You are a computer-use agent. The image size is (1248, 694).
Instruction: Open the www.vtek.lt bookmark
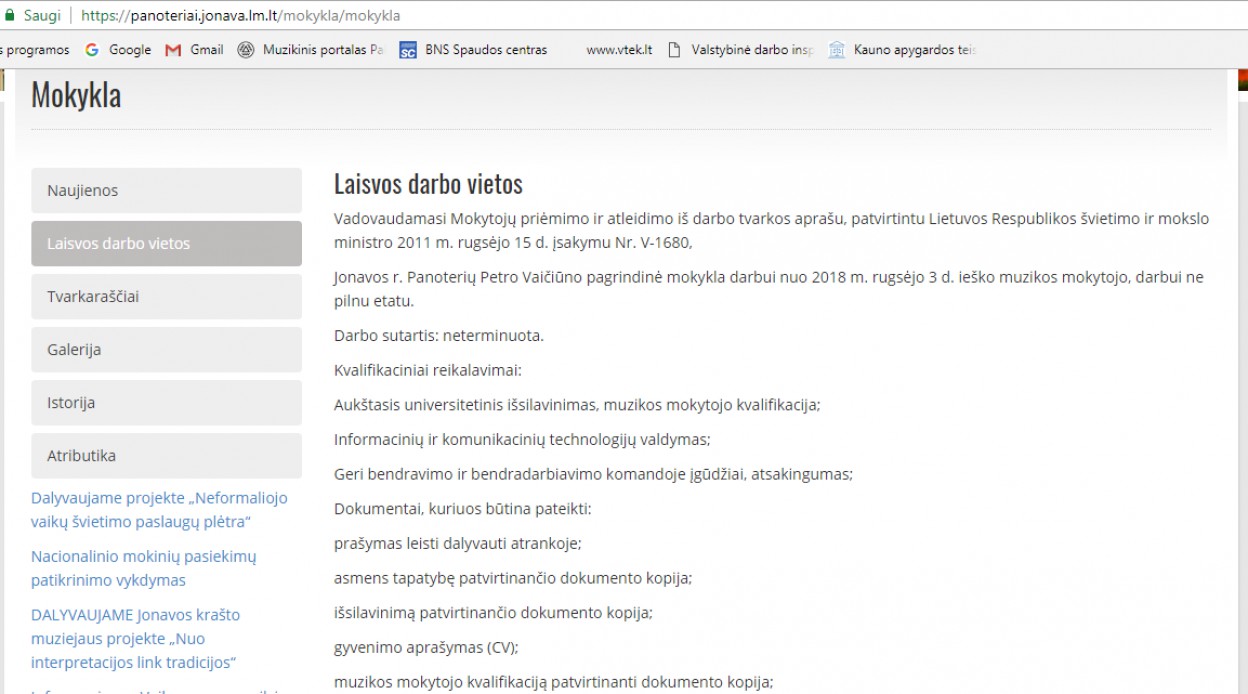point(618,50)
